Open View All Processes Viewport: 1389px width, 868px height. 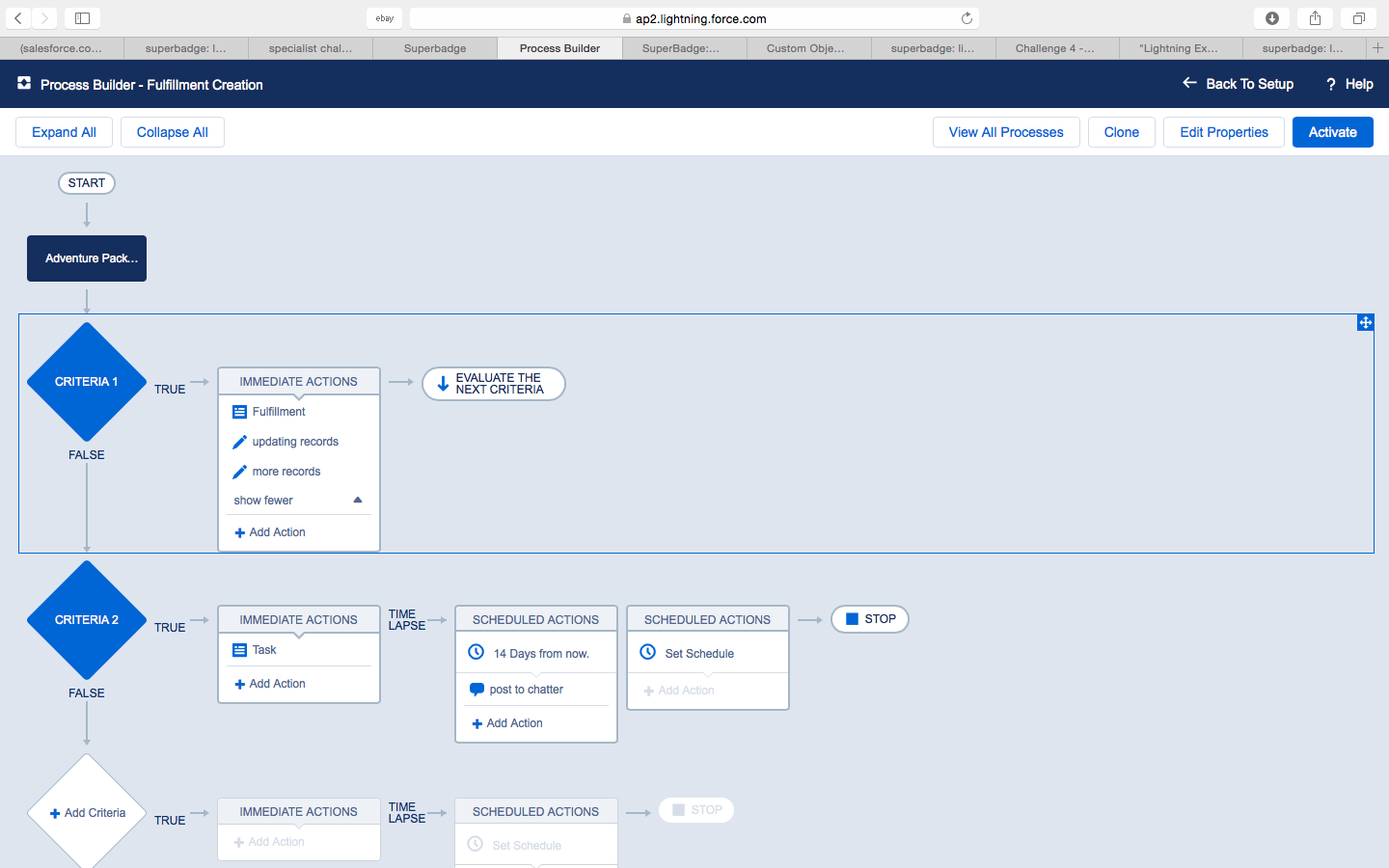pyautogui.click(x=1006, y=132)
